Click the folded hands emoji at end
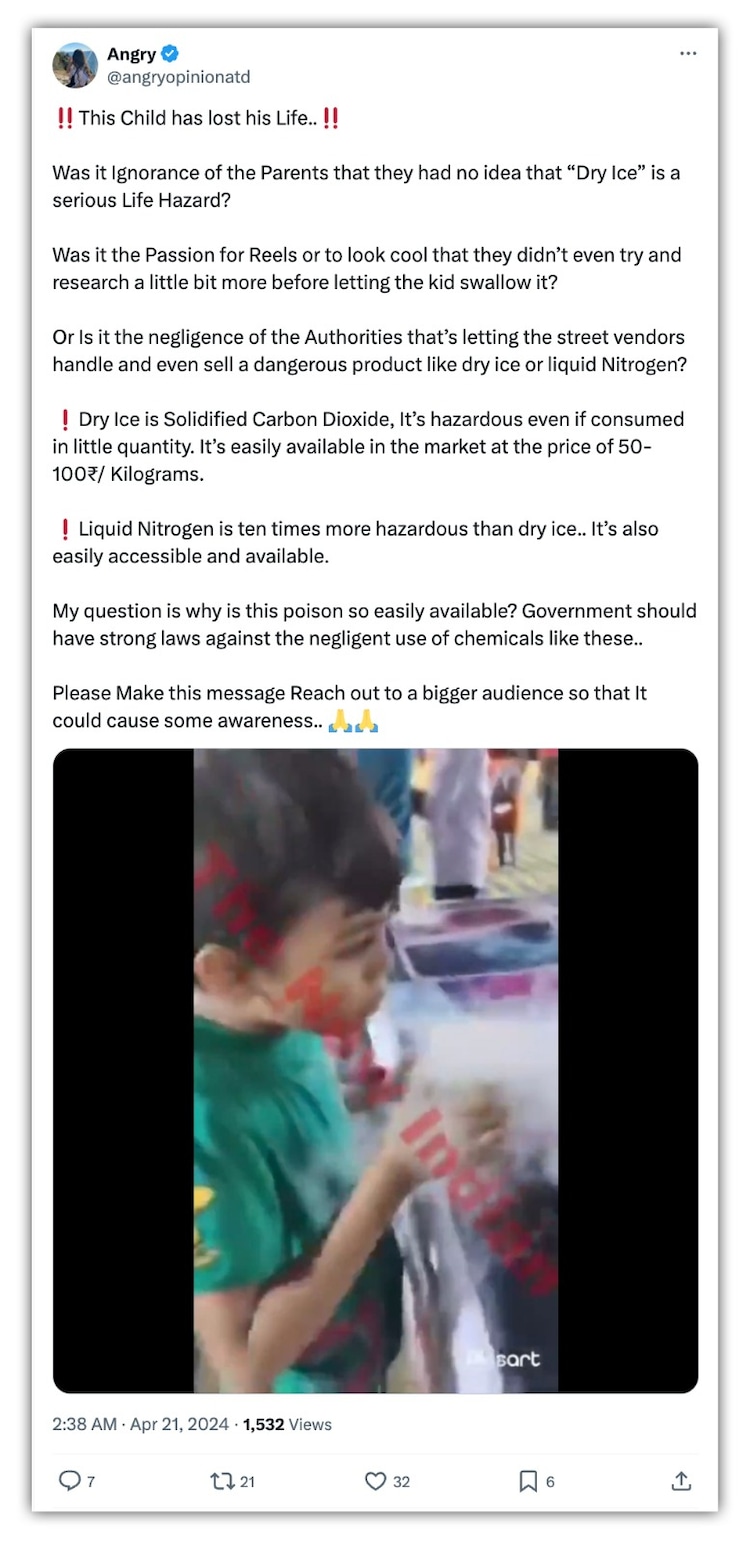This screenshot has width=750, height=1542. pos(354,721)
